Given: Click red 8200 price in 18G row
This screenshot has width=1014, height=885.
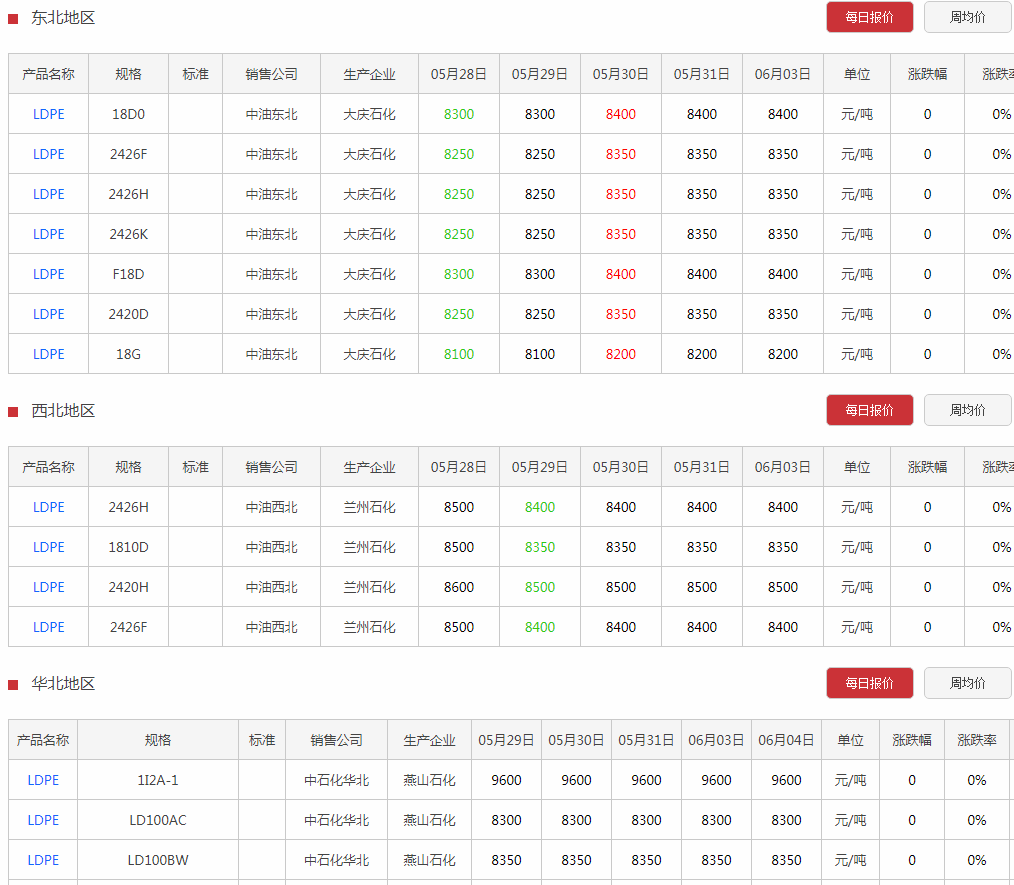Looking at the screenshot, I should (621, 355).
